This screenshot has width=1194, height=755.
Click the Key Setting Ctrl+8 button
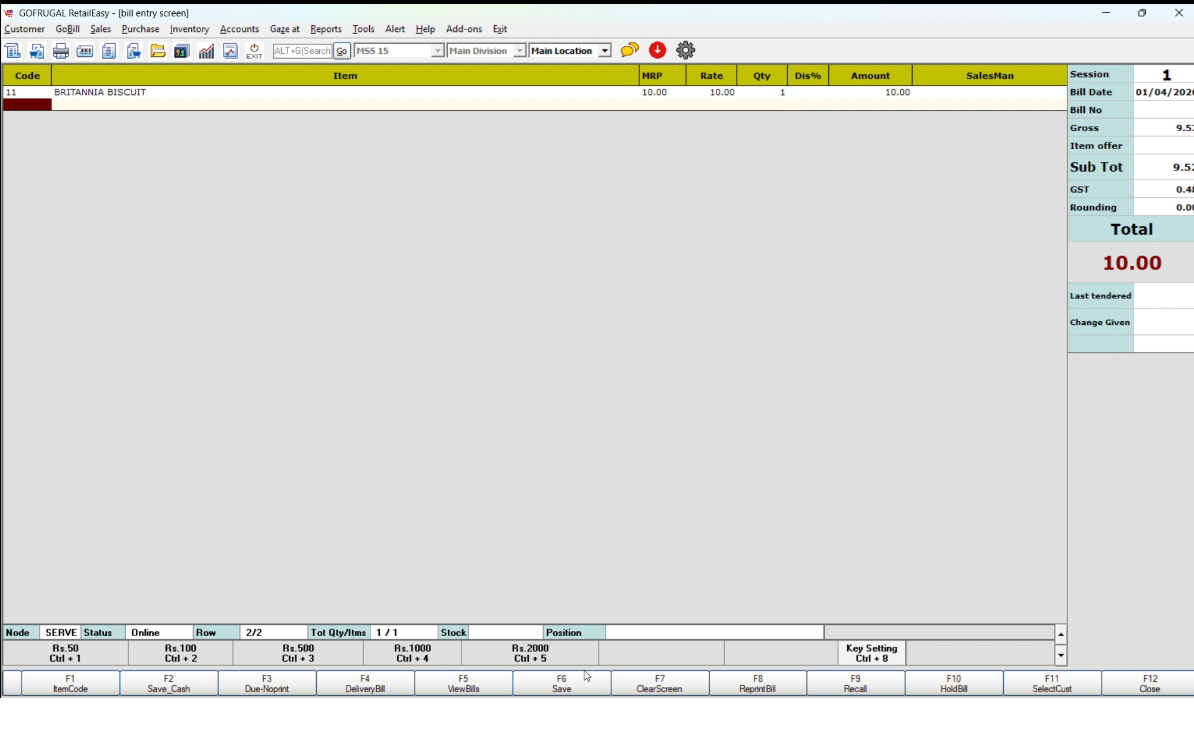click(x=871, y=654)
